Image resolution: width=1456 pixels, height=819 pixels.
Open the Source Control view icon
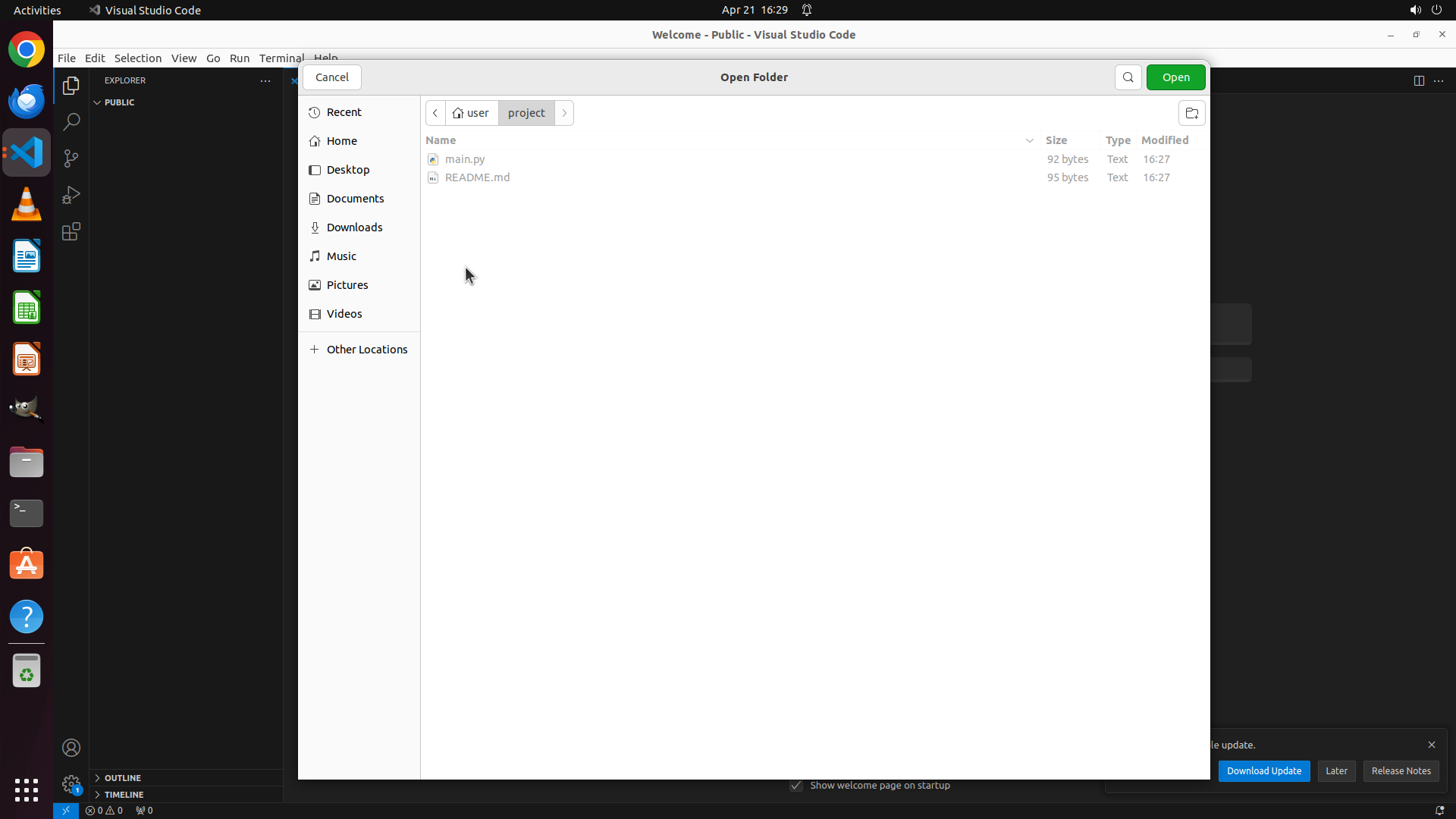tap(71, 158)
